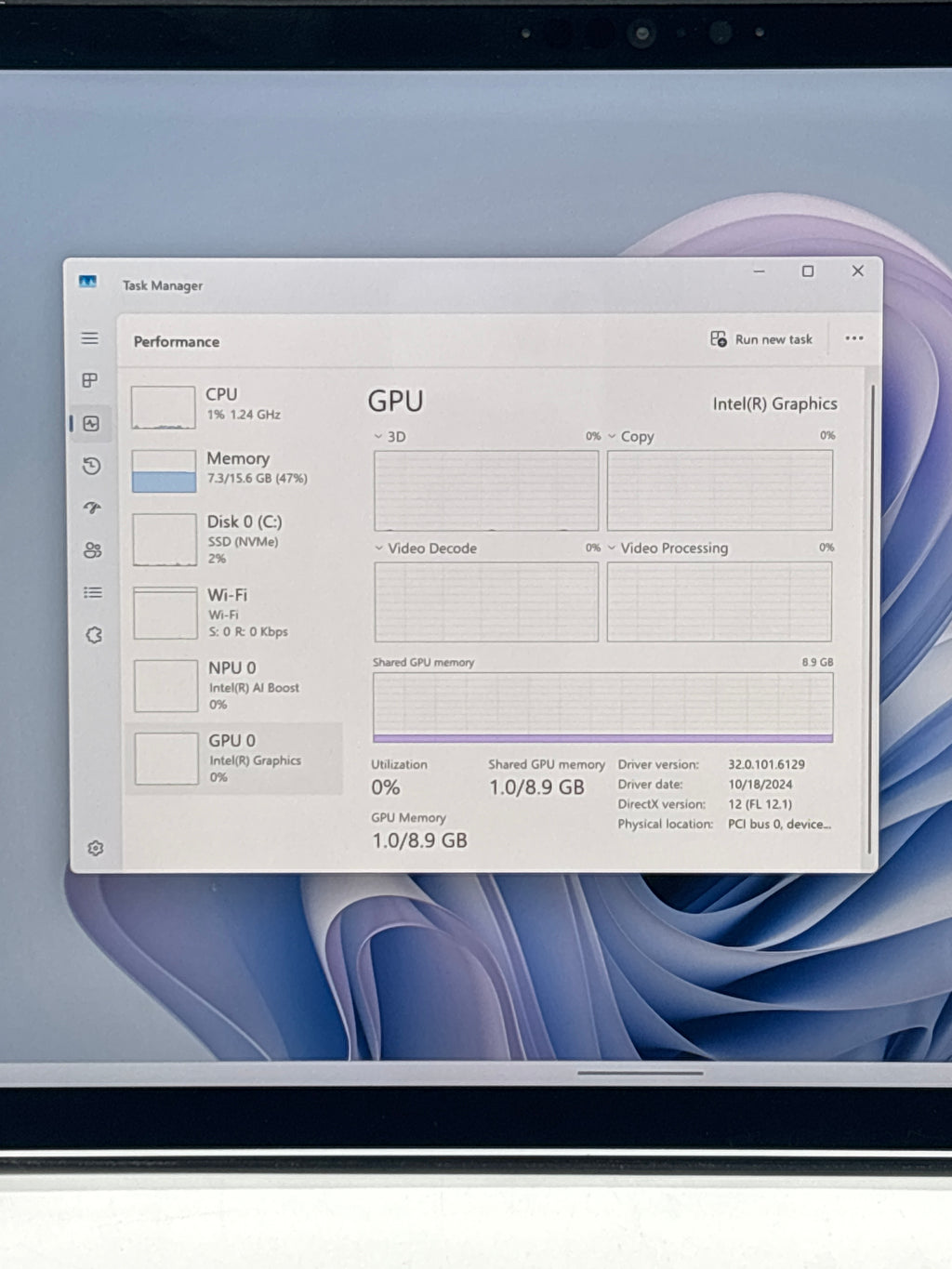Minimize the Task Manager window
Screen dimensions: 952x1269
(760, 271)
